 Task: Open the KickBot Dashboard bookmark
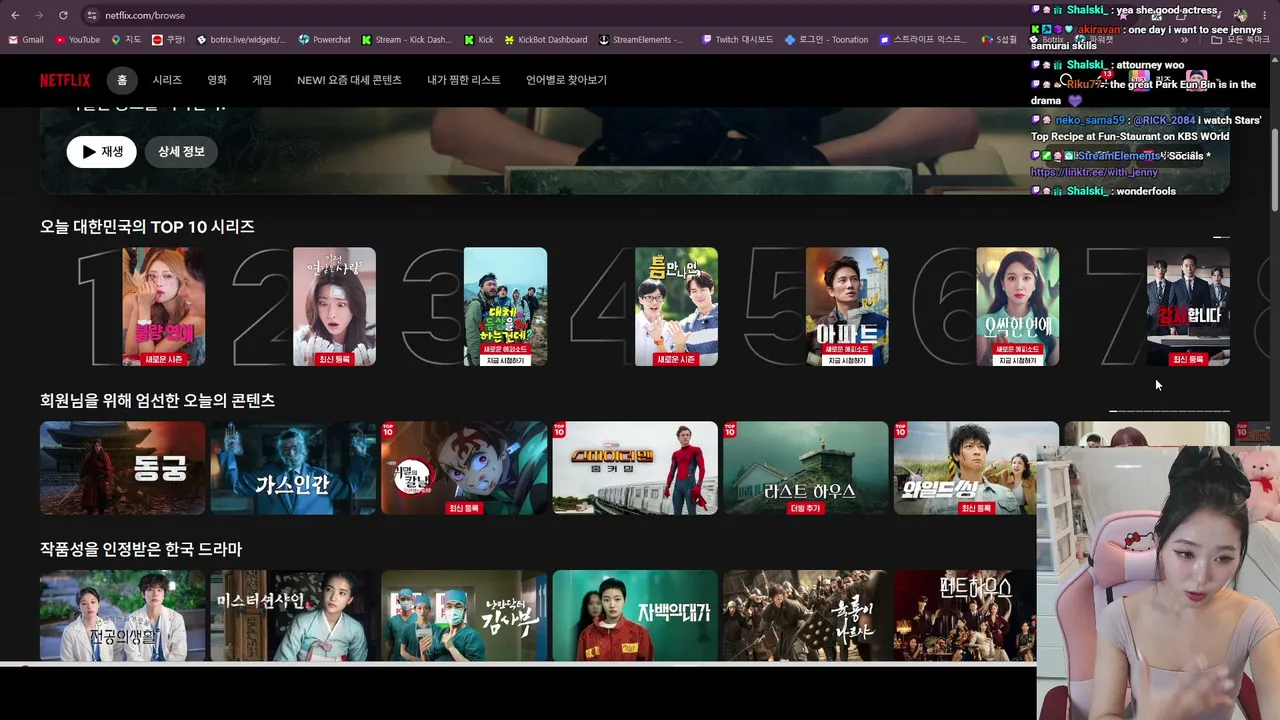tap(545, 40)
